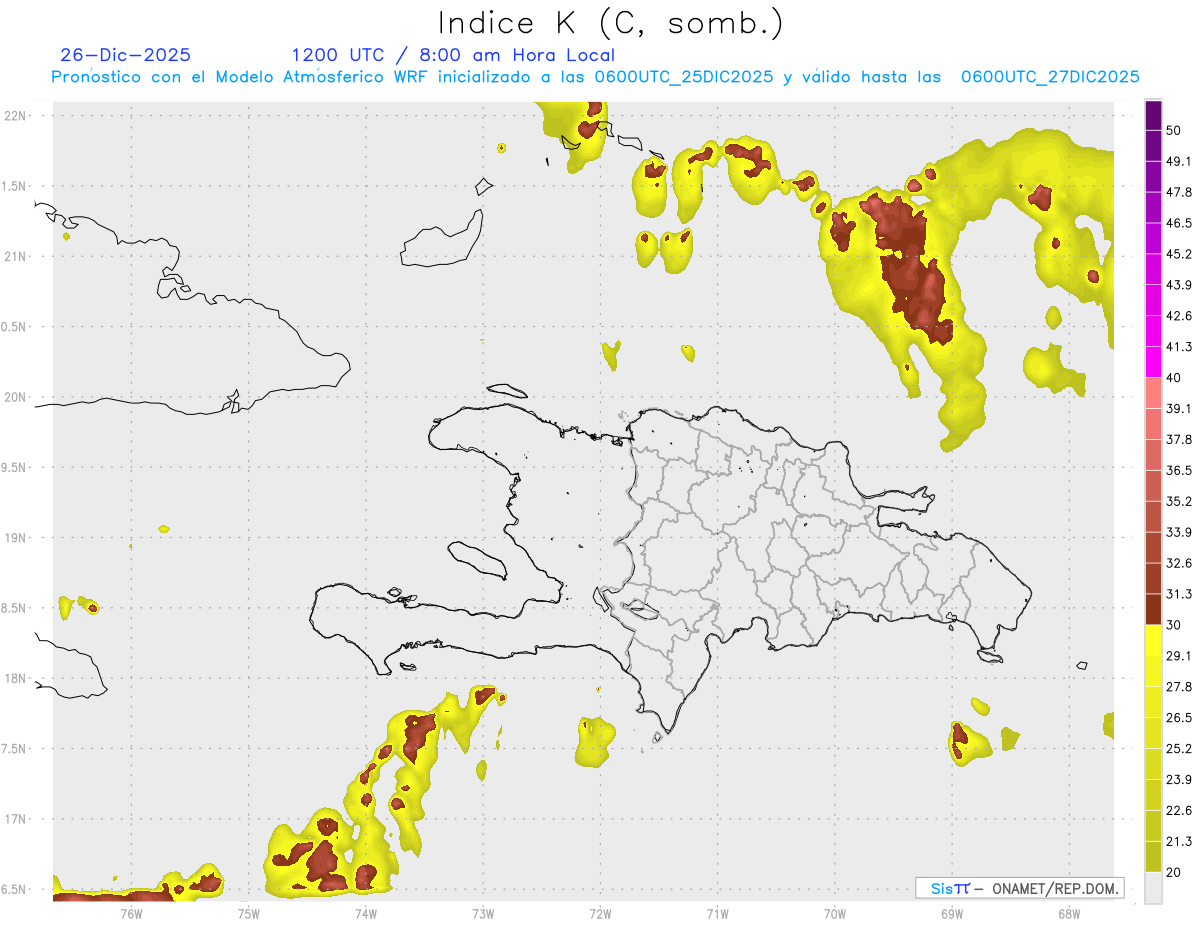Click the colorbar value "36.5"
Viewport: 1200px width, 927px height.
(x=1179, y=470)
